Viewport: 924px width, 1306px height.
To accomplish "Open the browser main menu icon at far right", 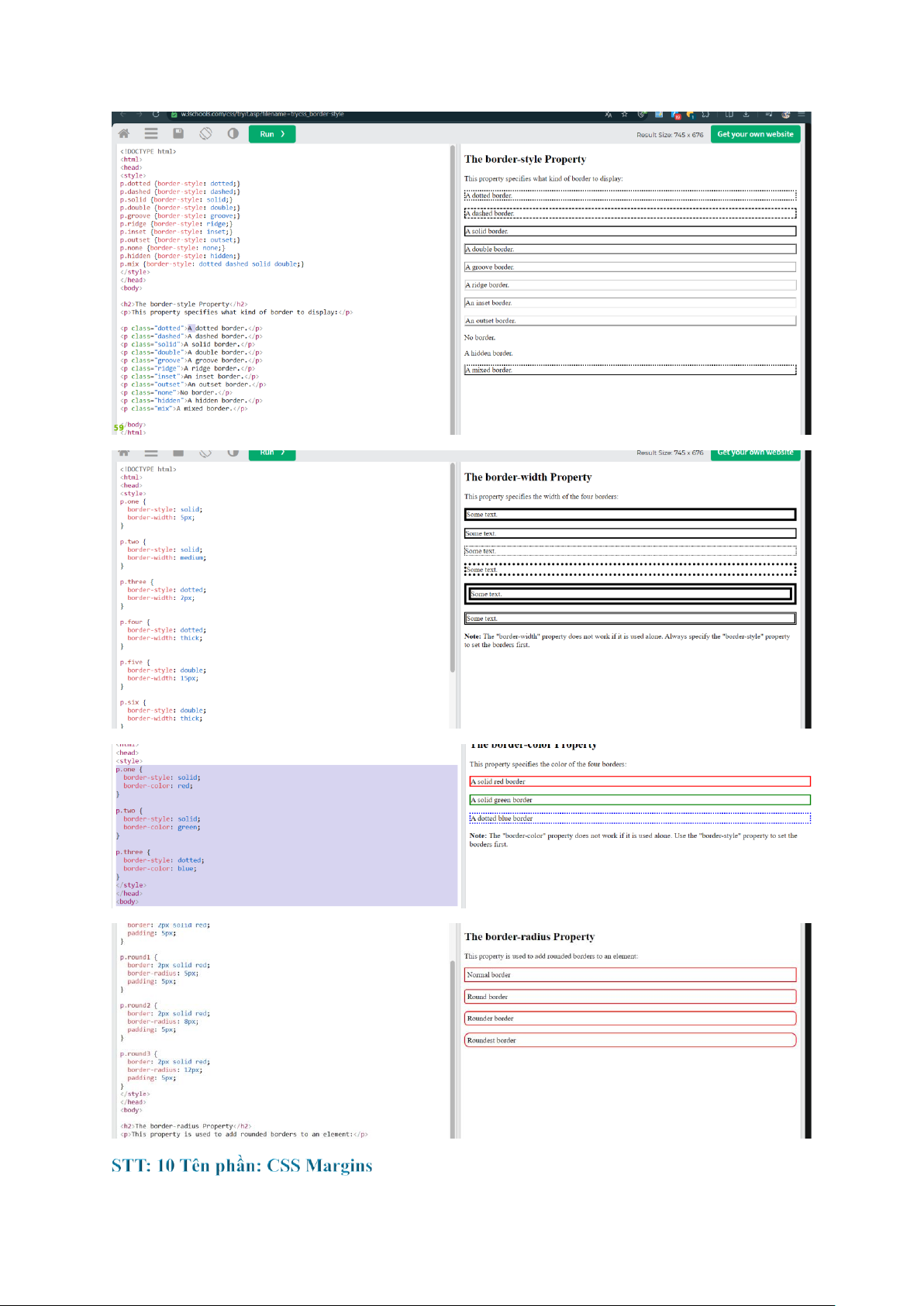I will 802,115.
